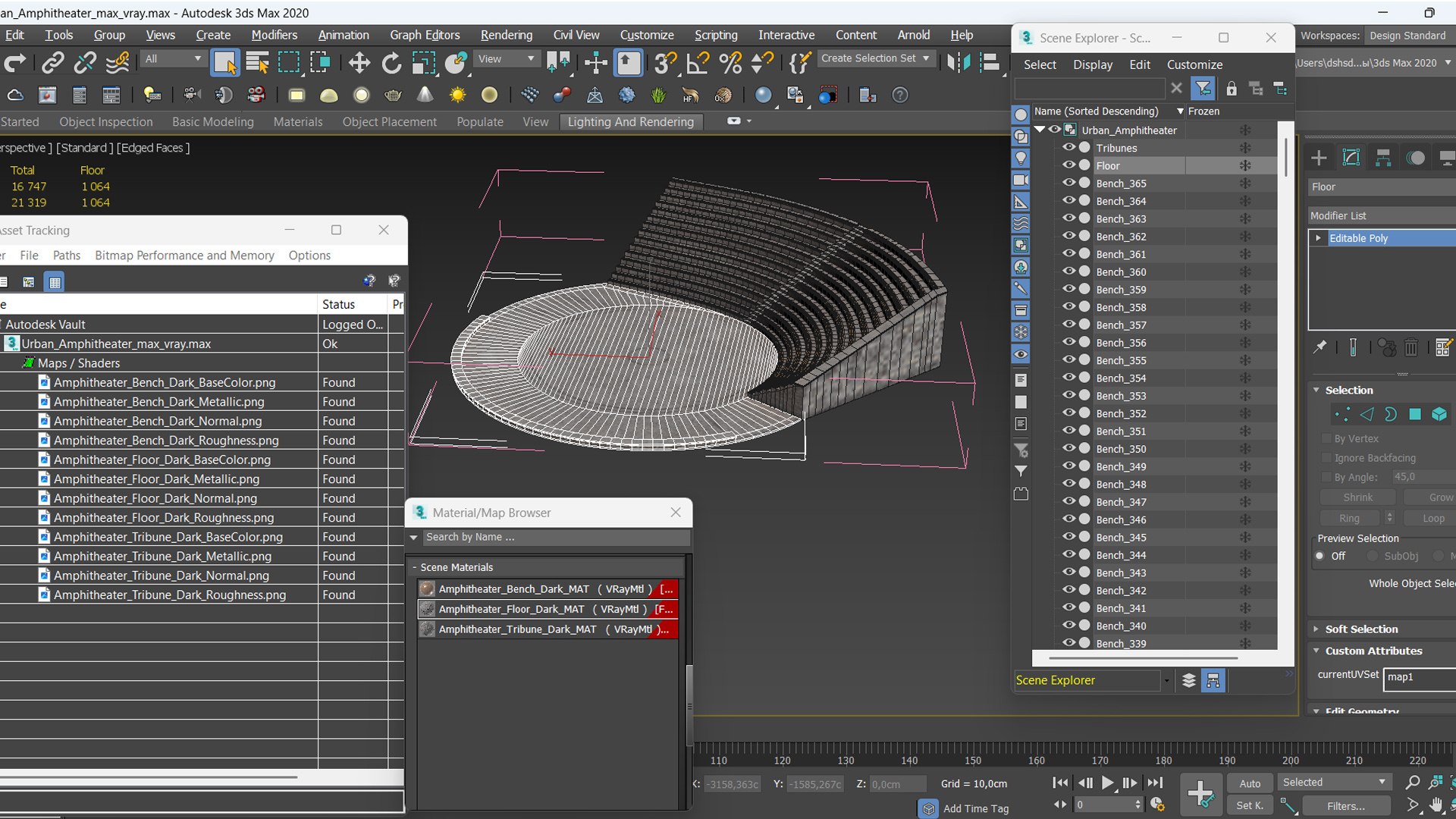Open Bitmap Performance and Memory menu
Screen dimensions: 1456x819
tap(184, 256)
